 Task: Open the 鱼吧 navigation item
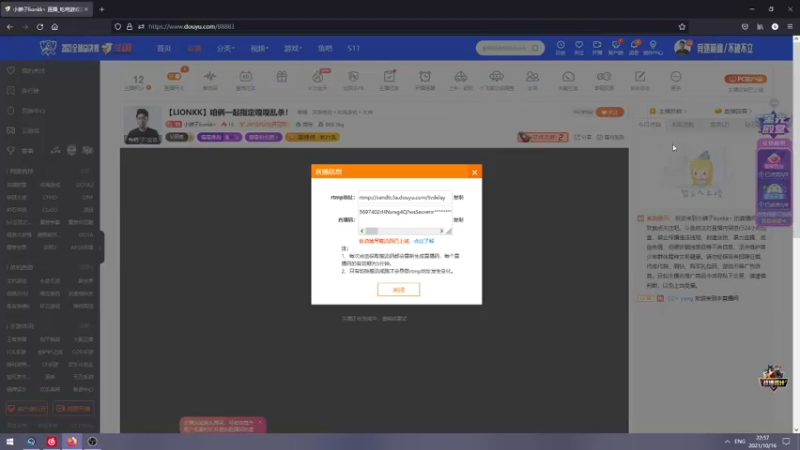(x=325, y=48)
